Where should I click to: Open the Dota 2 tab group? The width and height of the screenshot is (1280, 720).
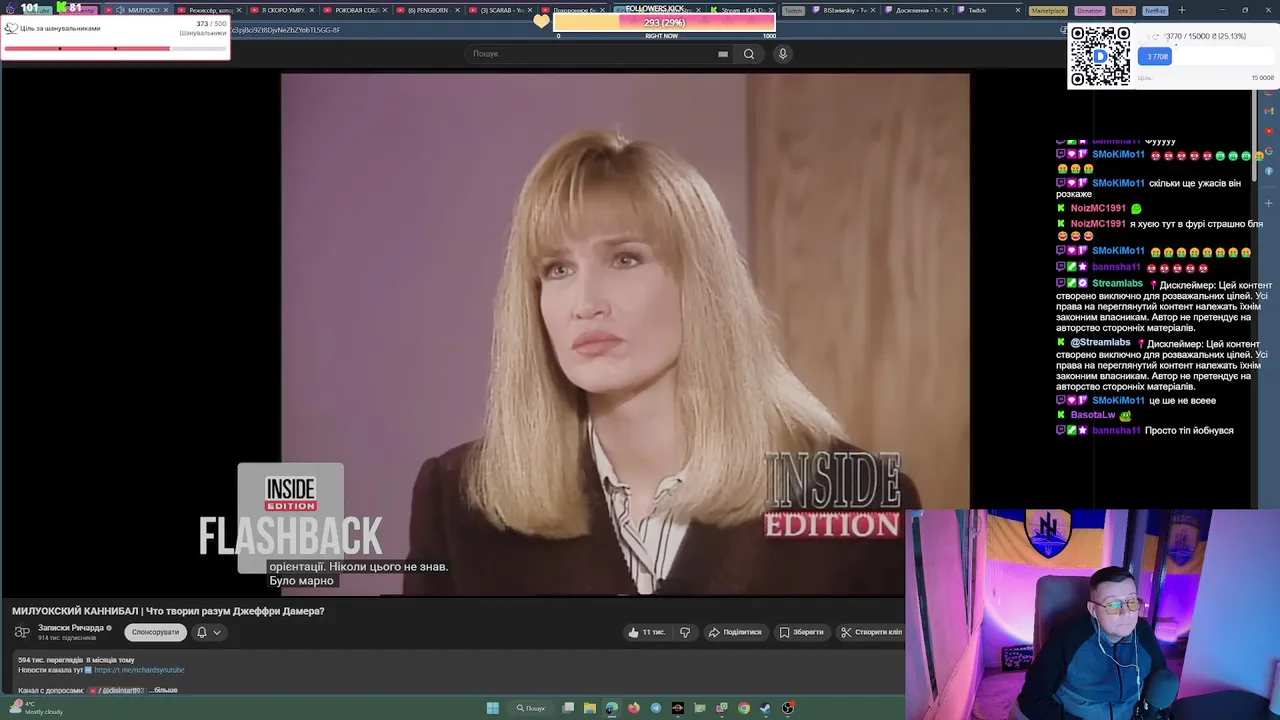1124,10
